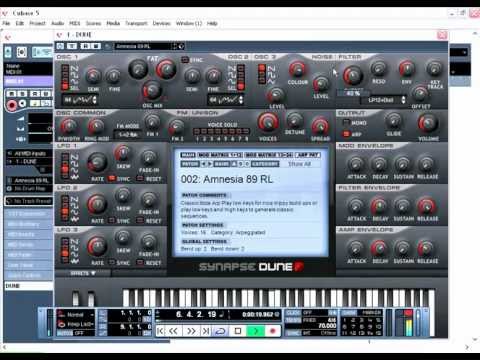Open the Audio menu
This screenshot has height=360, width=480.
coord(57,23)
